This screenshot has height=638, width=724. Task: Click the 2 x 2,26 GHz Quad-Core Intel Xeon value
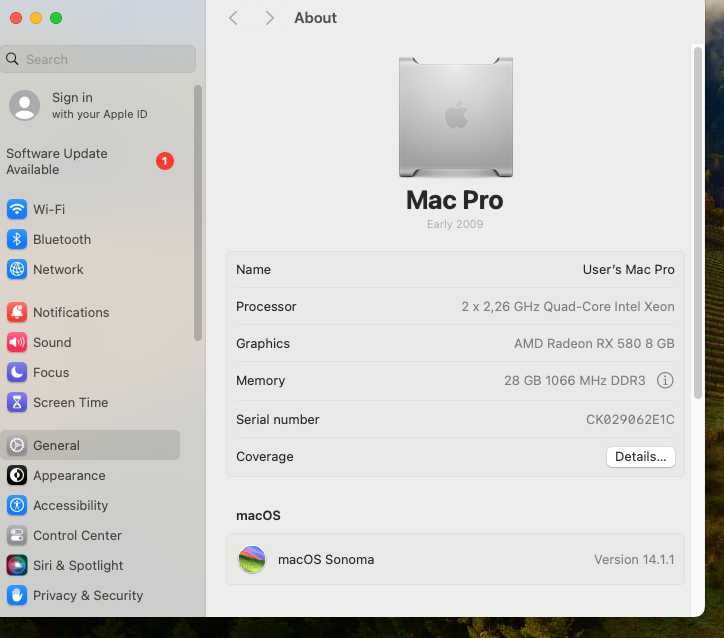click(568, 306)
